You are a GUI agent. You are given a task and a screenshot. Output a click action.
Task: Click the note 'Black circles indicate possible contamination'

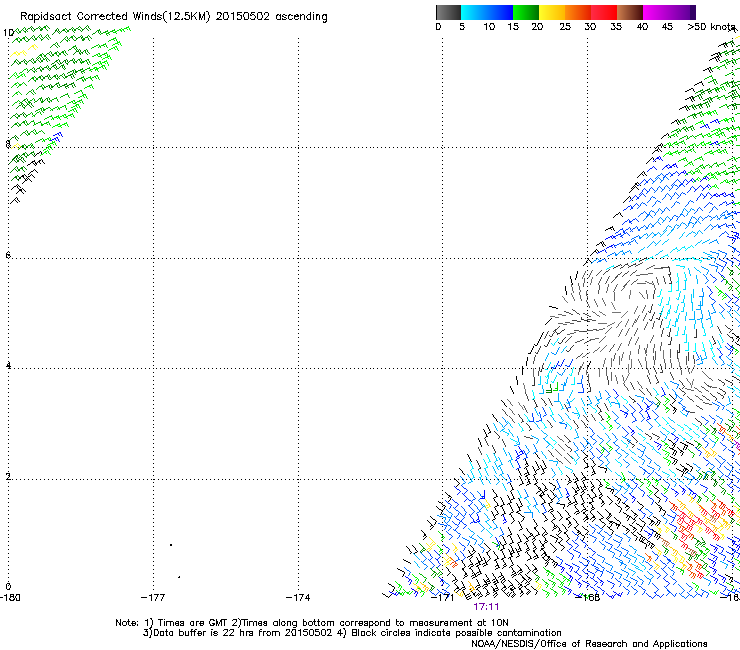456,633
